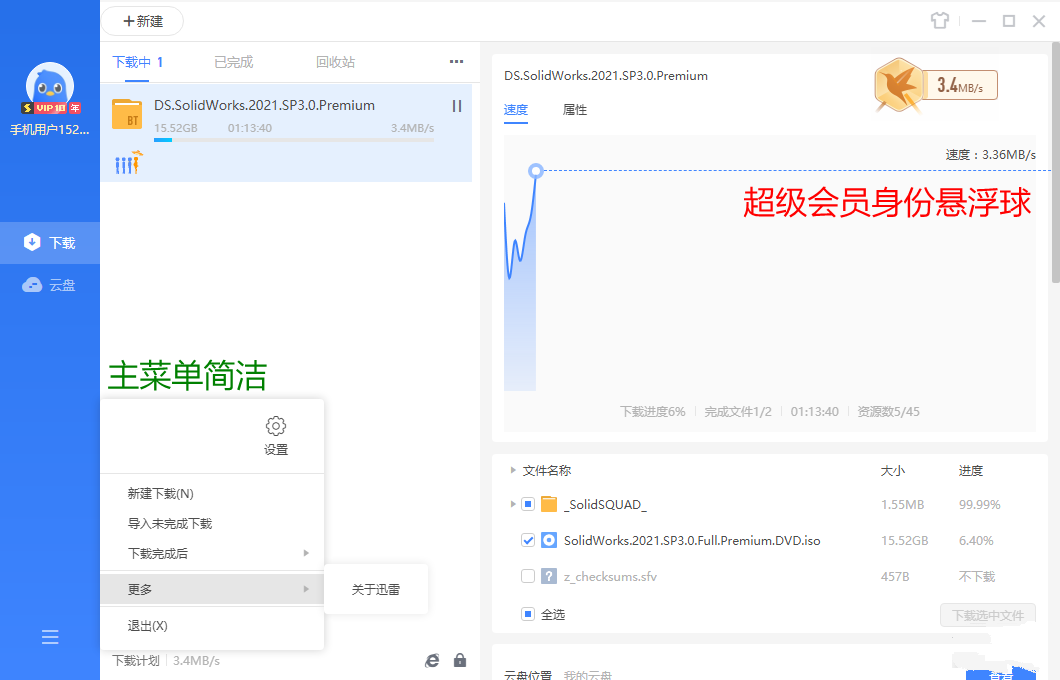Check the z_checksums.sfv file checkbox
Image resolution: width=1060 pixels, height=680 pixels.
(528, 576)
